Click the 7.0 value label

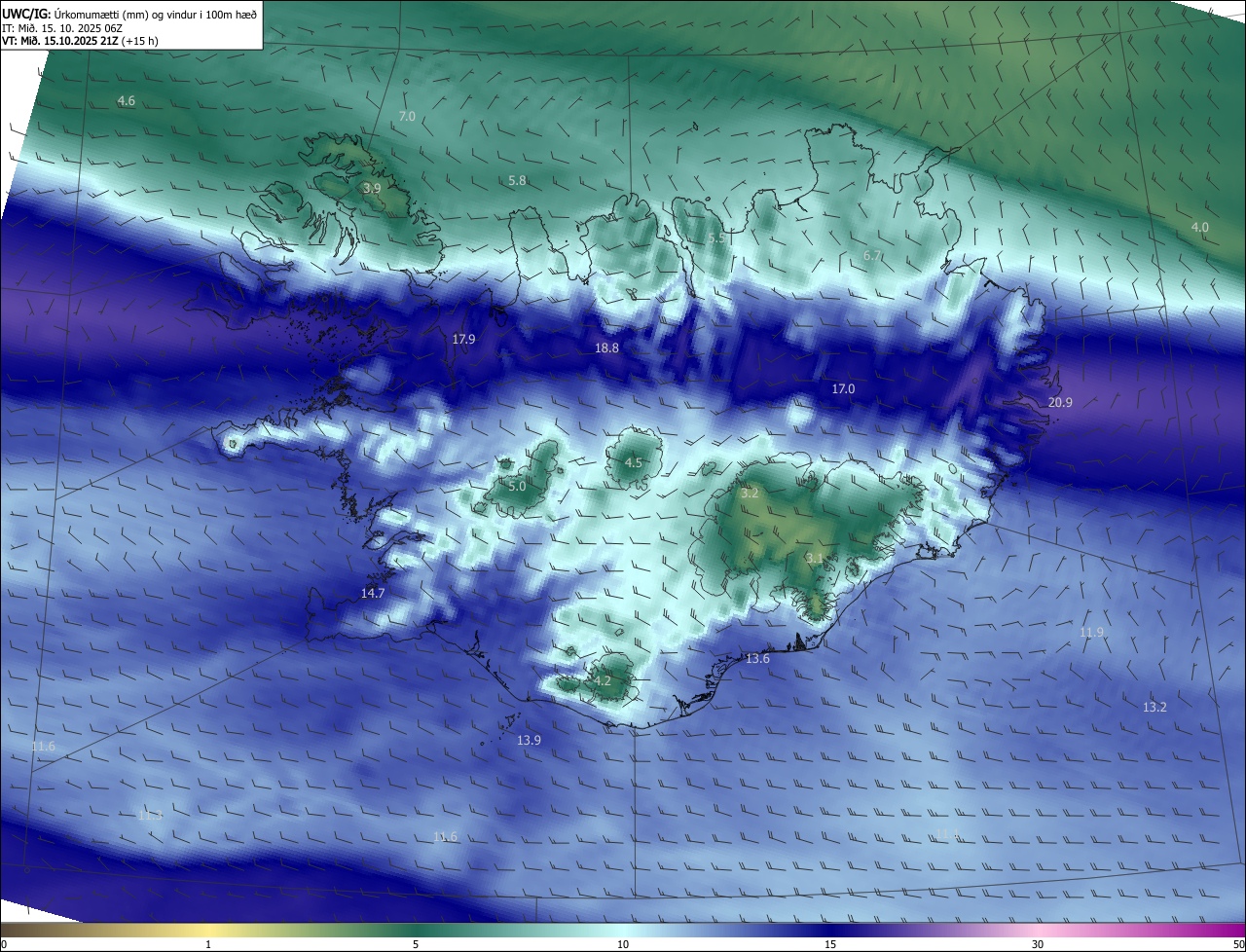tap(407, 116)
